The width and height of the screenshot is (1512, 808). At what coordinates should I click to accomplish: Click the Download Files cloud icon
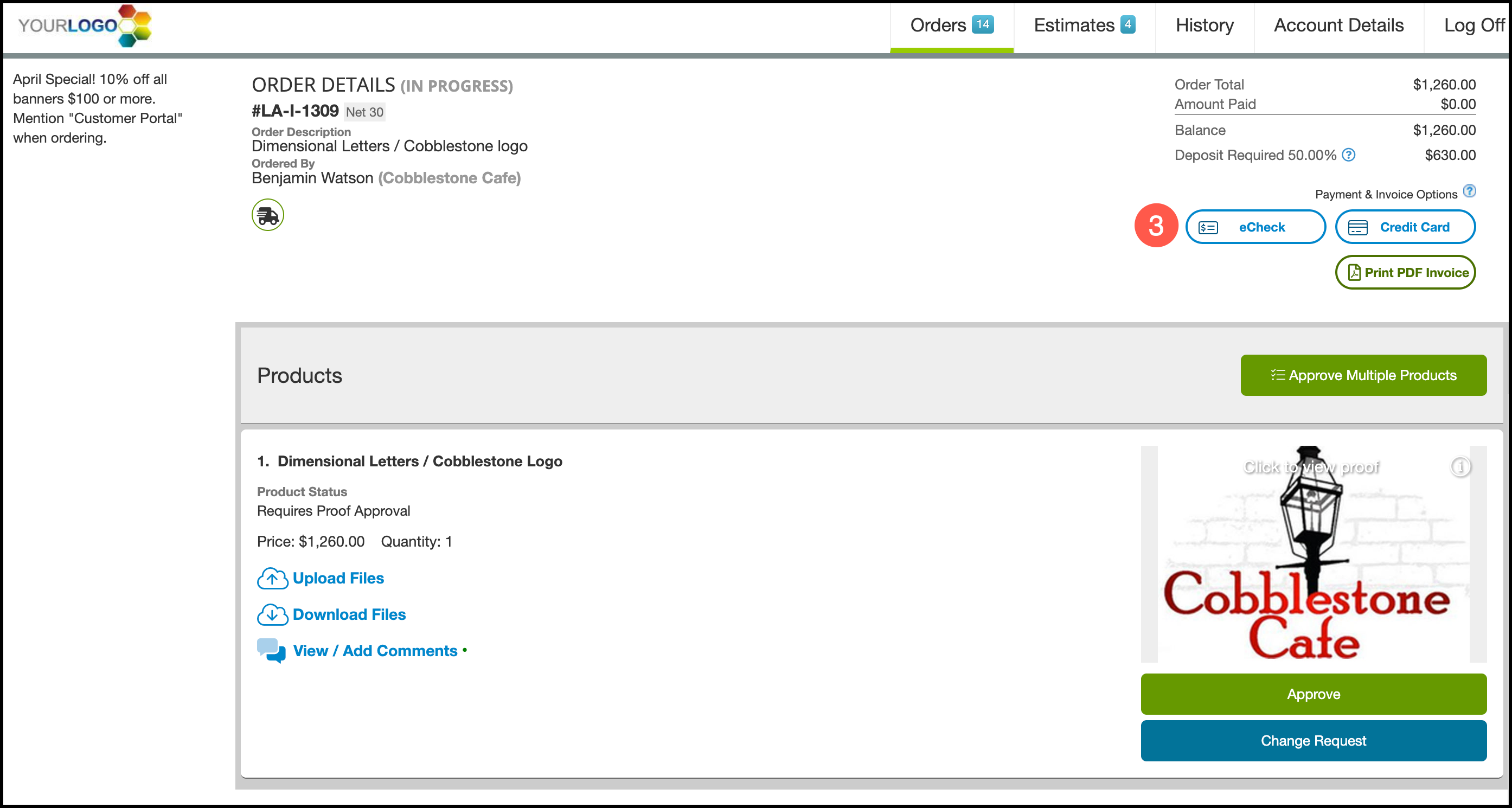272,615
